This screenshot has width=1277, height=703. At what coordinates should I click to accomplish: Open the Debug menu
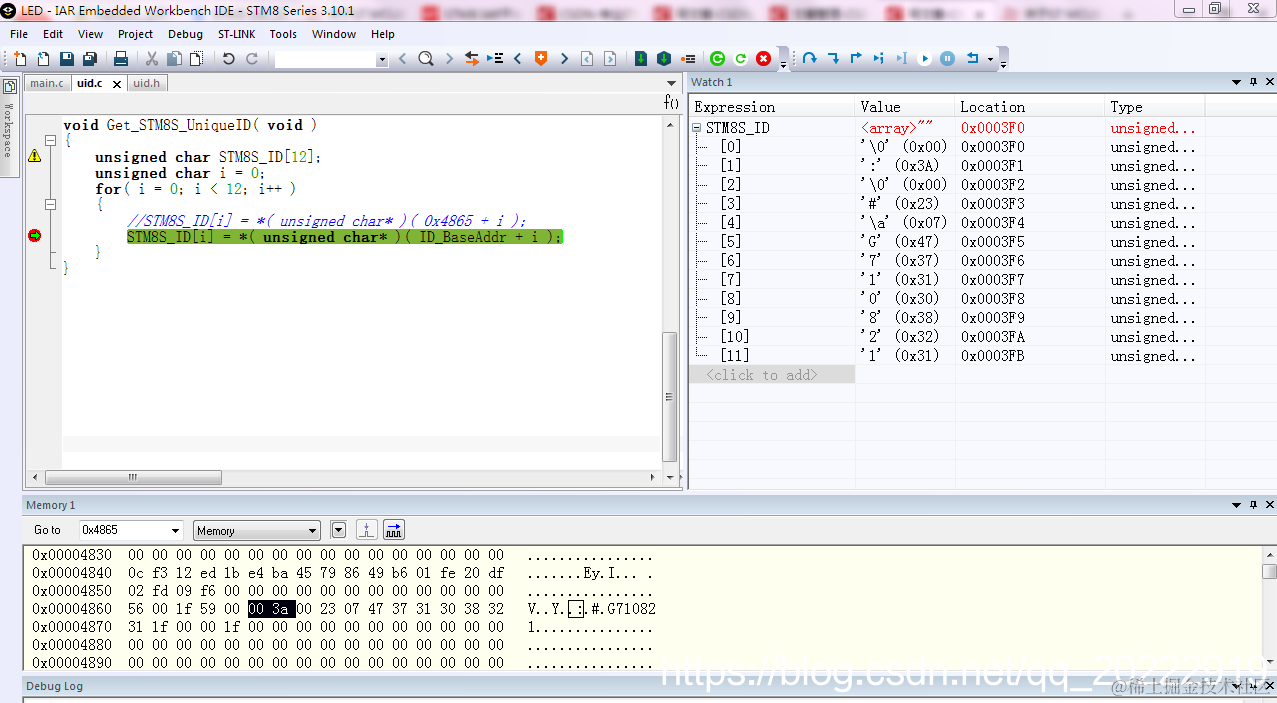185,34
